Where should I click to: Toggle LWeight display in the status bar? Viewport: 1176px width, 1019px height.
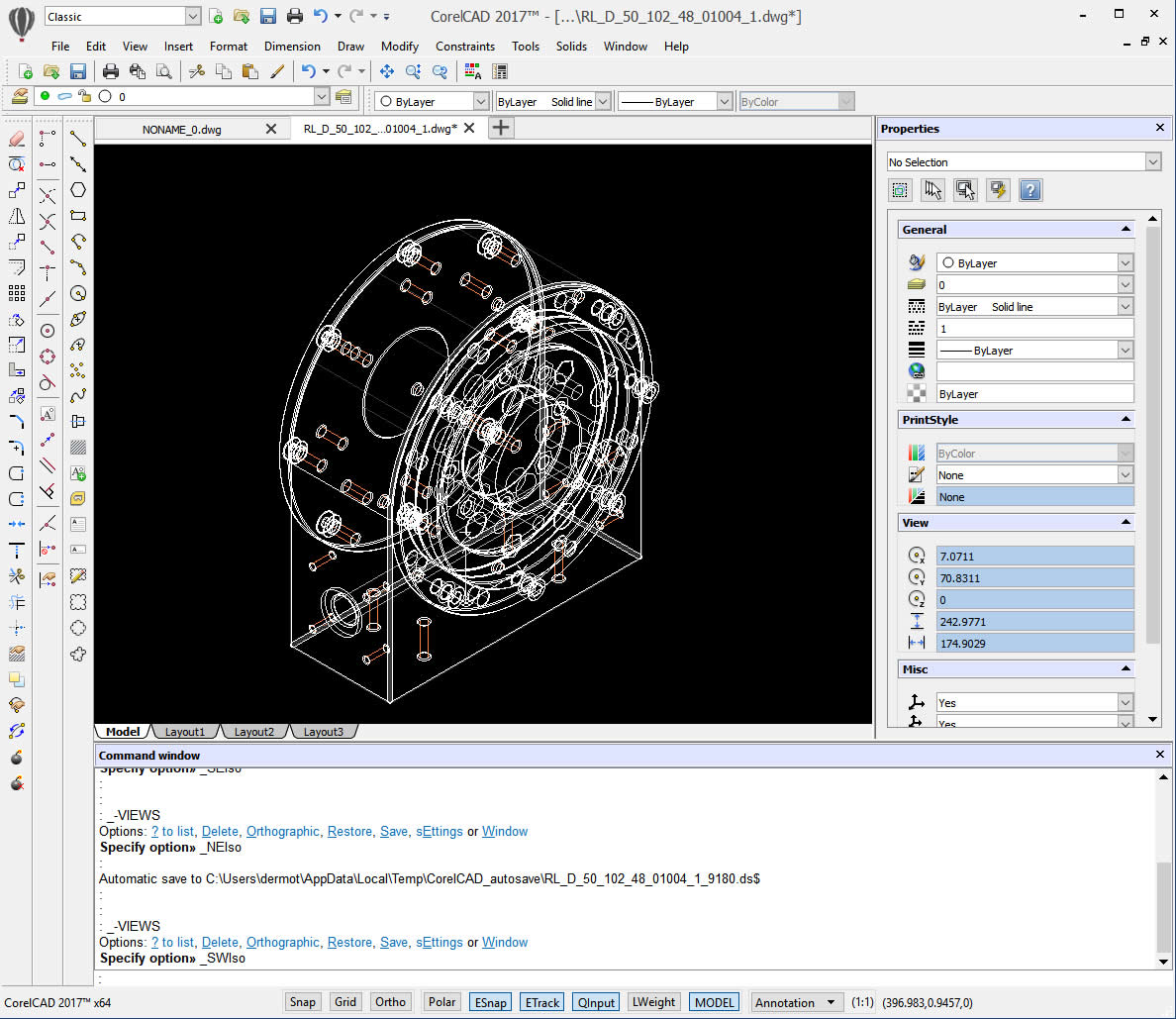653,1002
